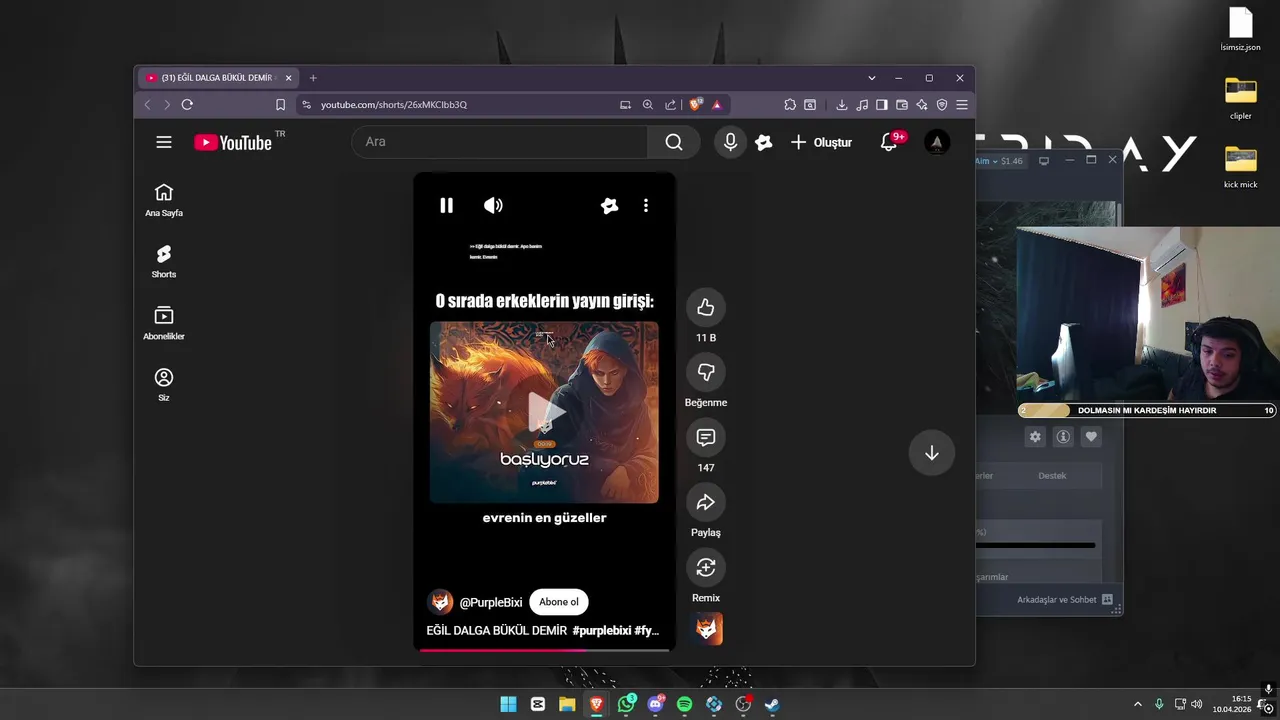
Task: Open the YouTube account avatar menu
Action: [937, 142]
